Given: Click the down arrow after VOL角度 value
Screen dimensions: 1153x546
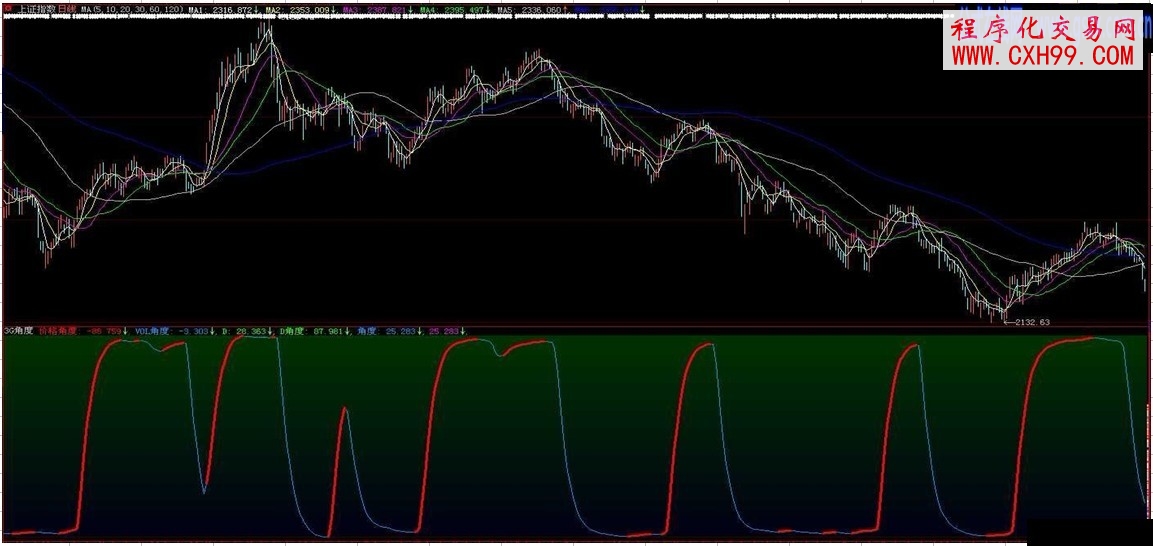Looking at the screenshot, I should coord(212,330).
